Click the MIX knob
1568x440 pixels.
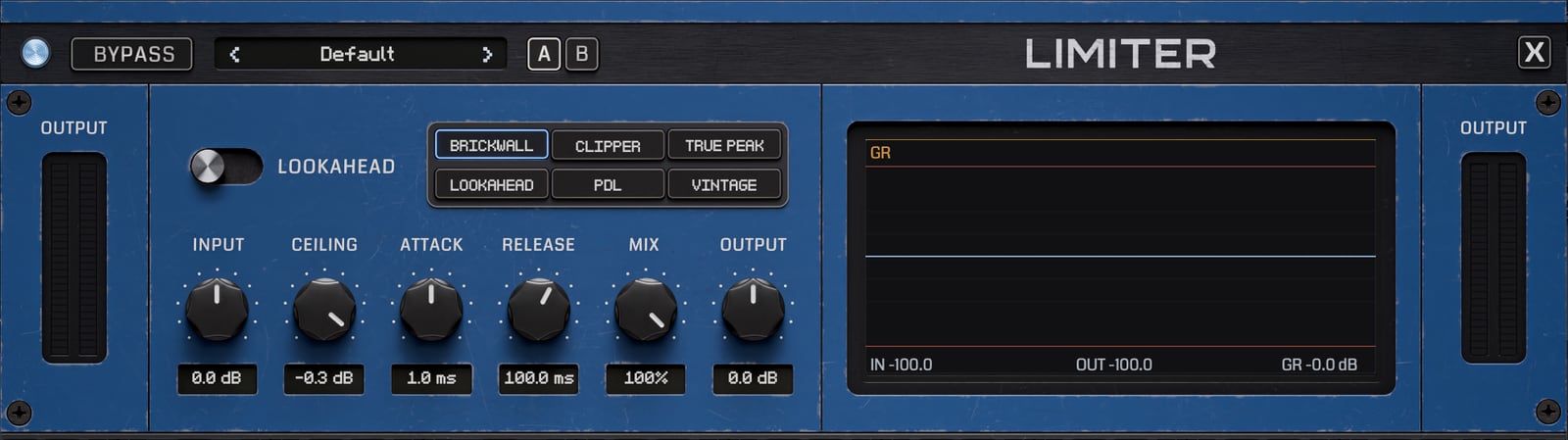pyautogui.click(x=646, y=310)
